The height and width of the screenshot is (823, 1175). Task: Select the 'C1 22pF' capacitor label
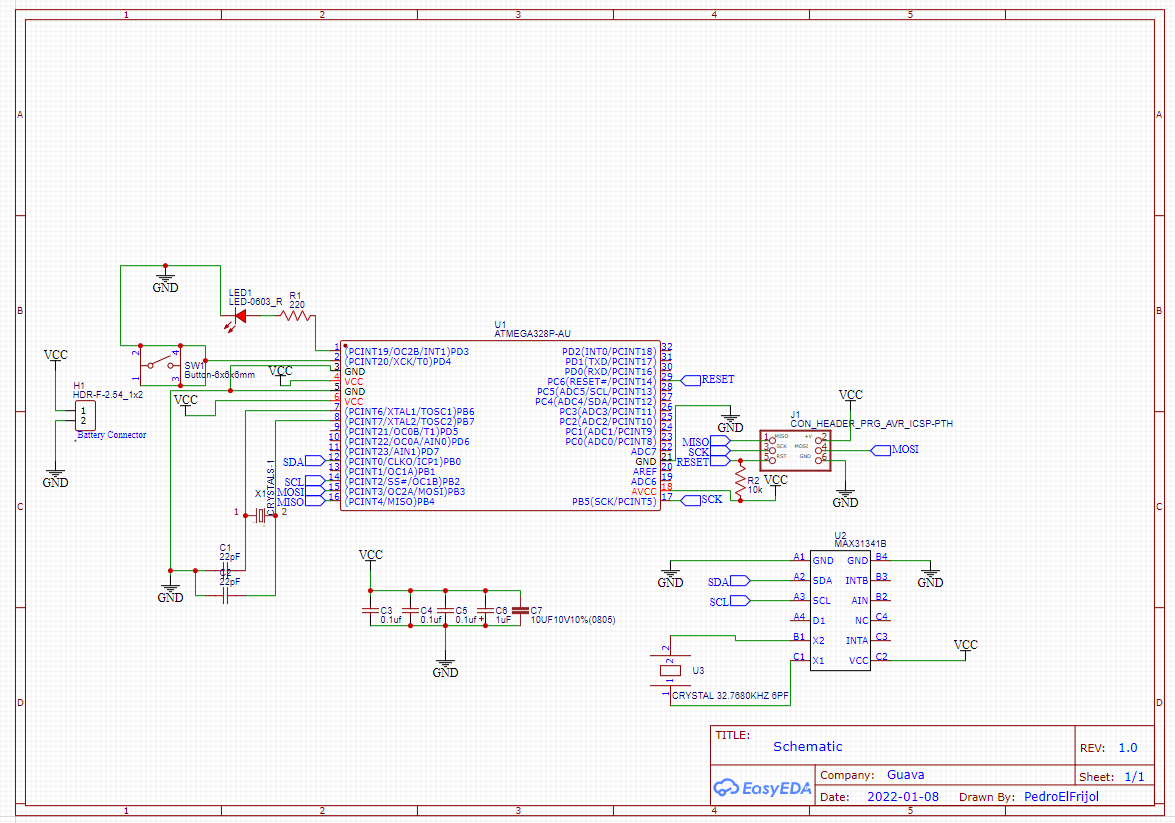pyautogui.click(x=230, y=552)
